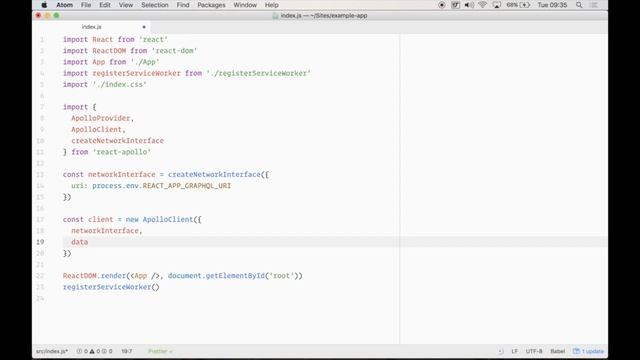Open the View menu
This screenshot has width=640, height=360.
coord(126,5)
